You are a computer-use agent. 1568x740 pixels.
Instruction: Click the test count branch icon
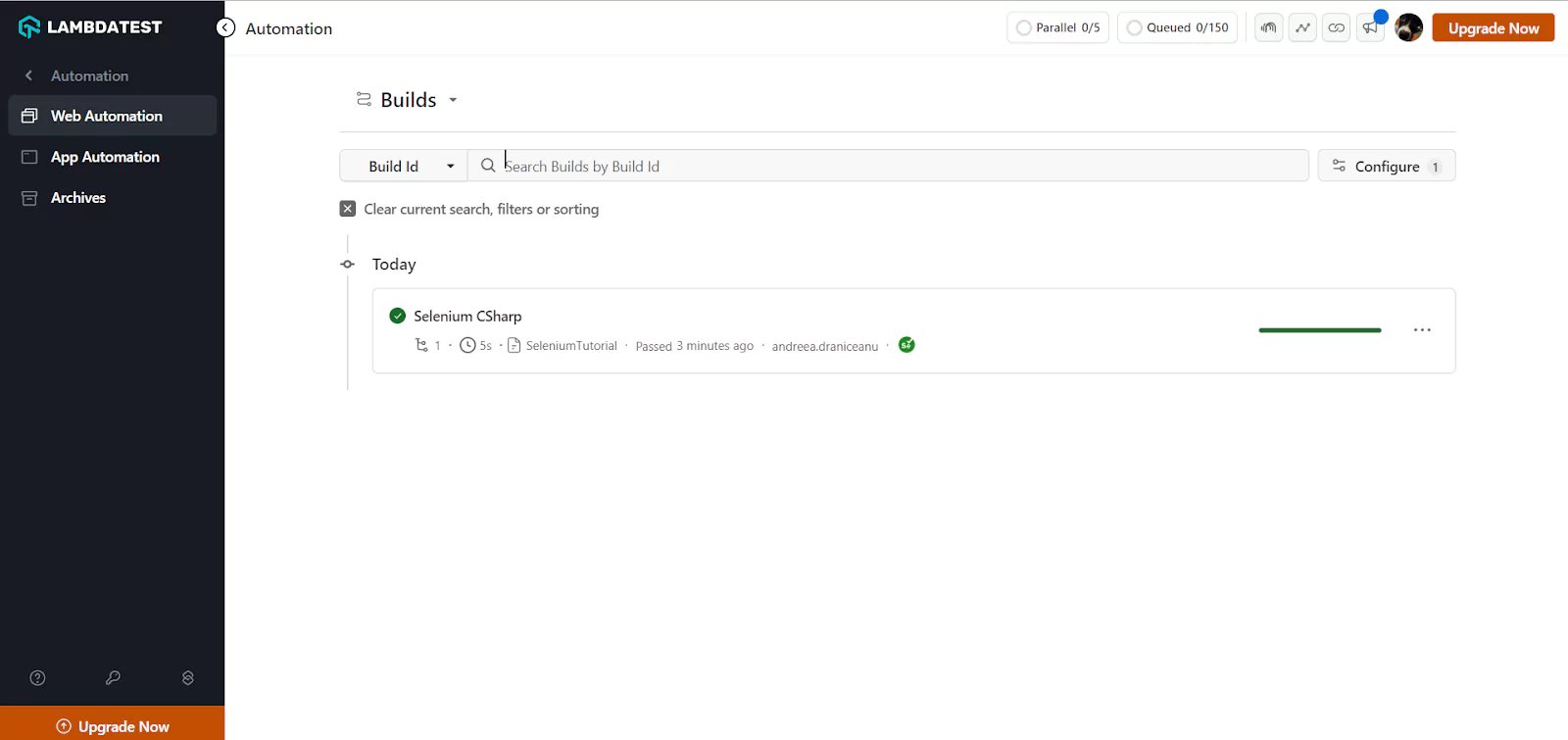click(x=421, y=345)
